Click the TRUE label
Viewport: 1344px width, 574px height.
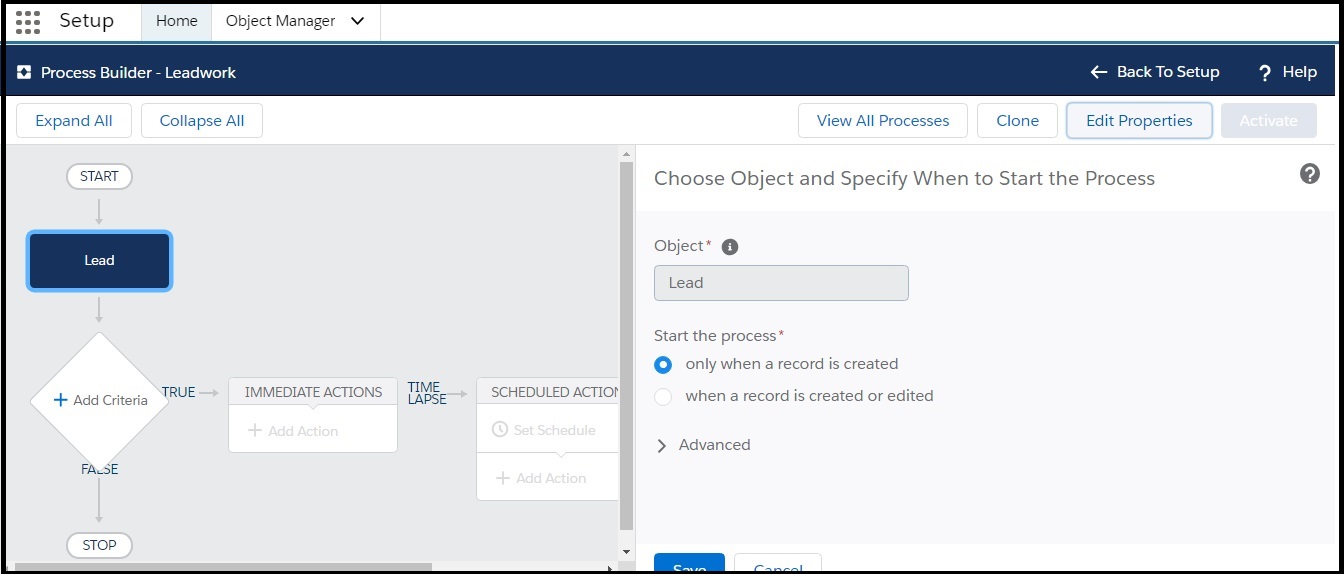[179, 393]
